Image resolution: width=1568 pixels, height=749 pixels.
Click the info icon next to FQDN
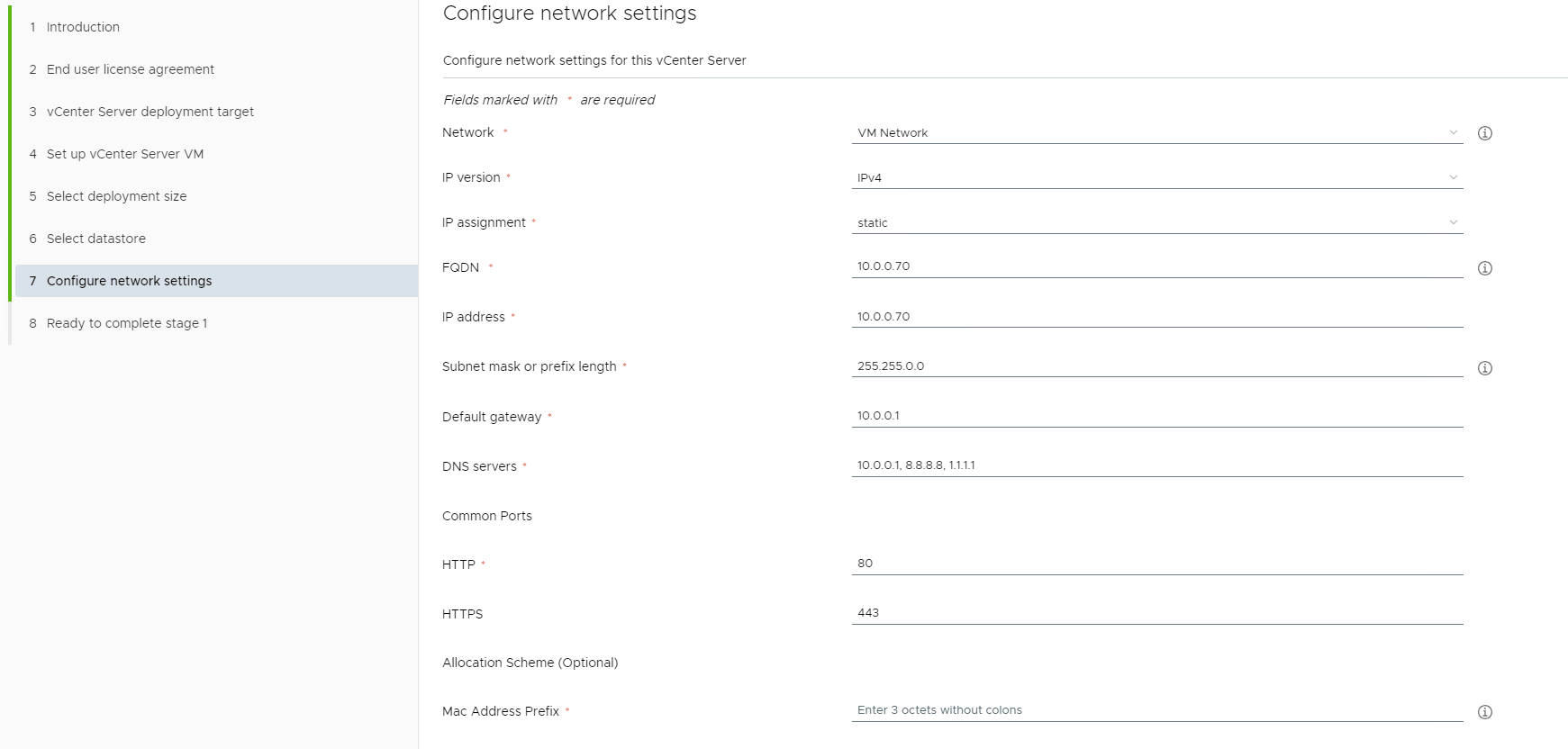click(1485, 268)
